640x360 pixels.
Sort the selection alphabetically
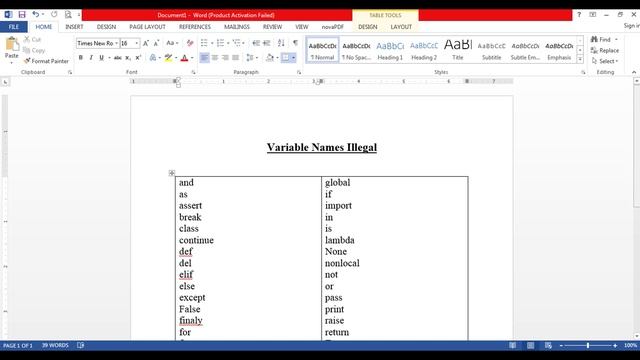click(281, 43)
